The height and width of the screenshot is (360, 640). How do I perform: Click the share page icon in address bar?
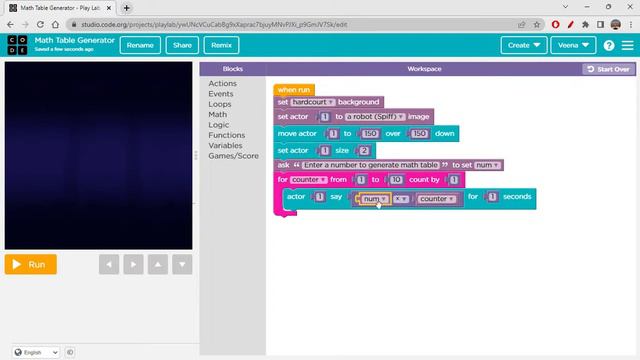(x=521, y=24)
